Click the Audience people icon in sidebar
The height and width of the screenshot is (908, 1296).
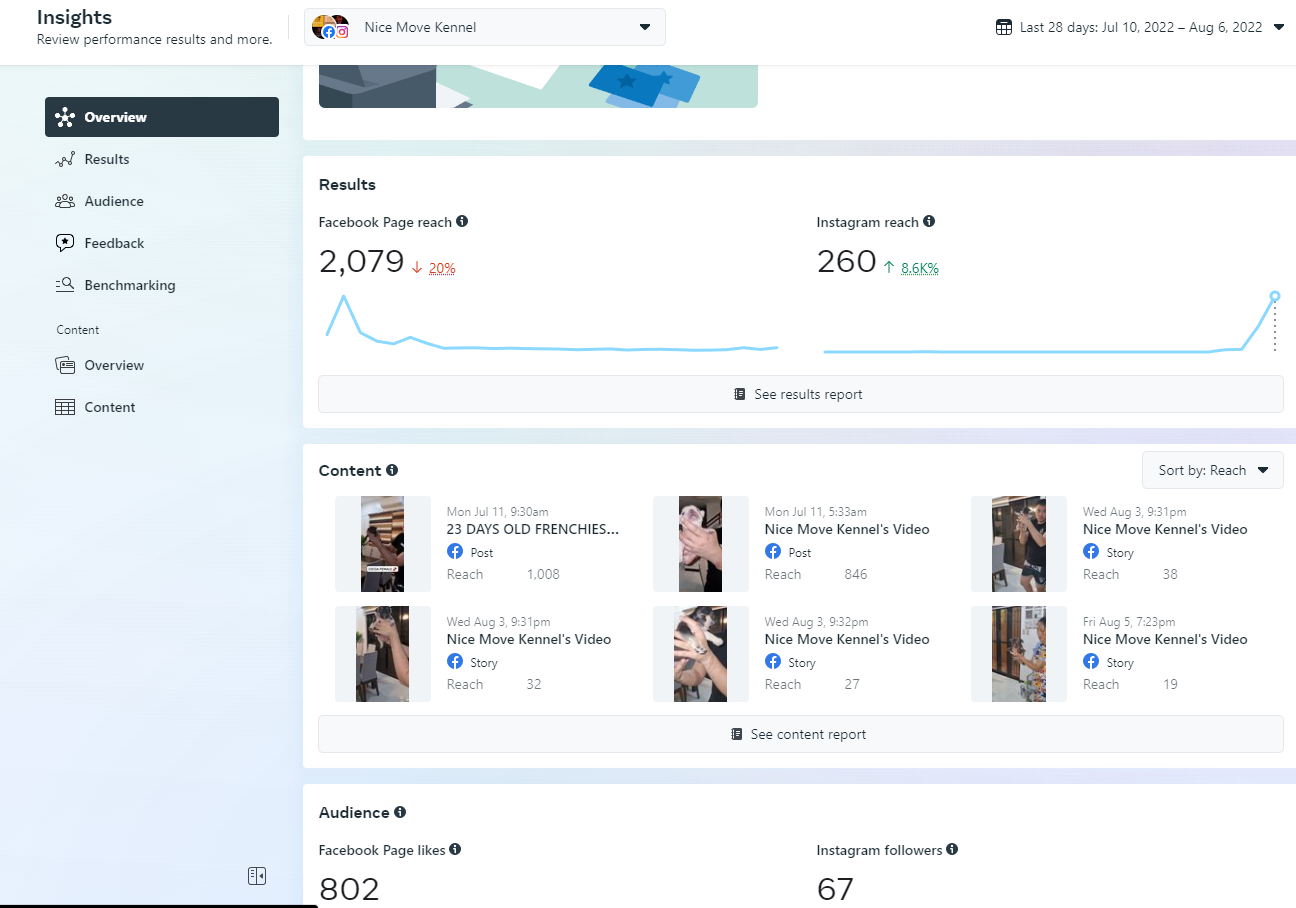(x=65, y=201)
